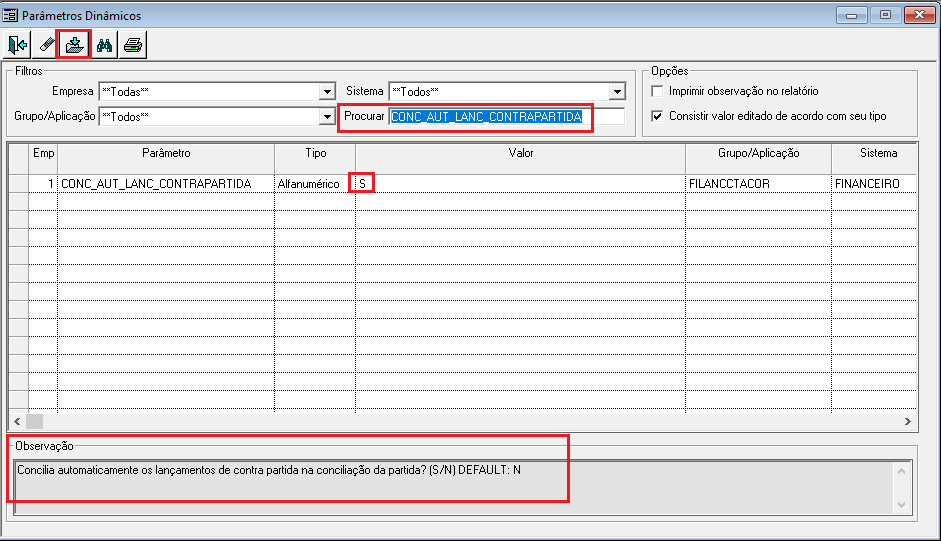
Task: Click the Emp cell showing 1
Action: click(43, 184)
